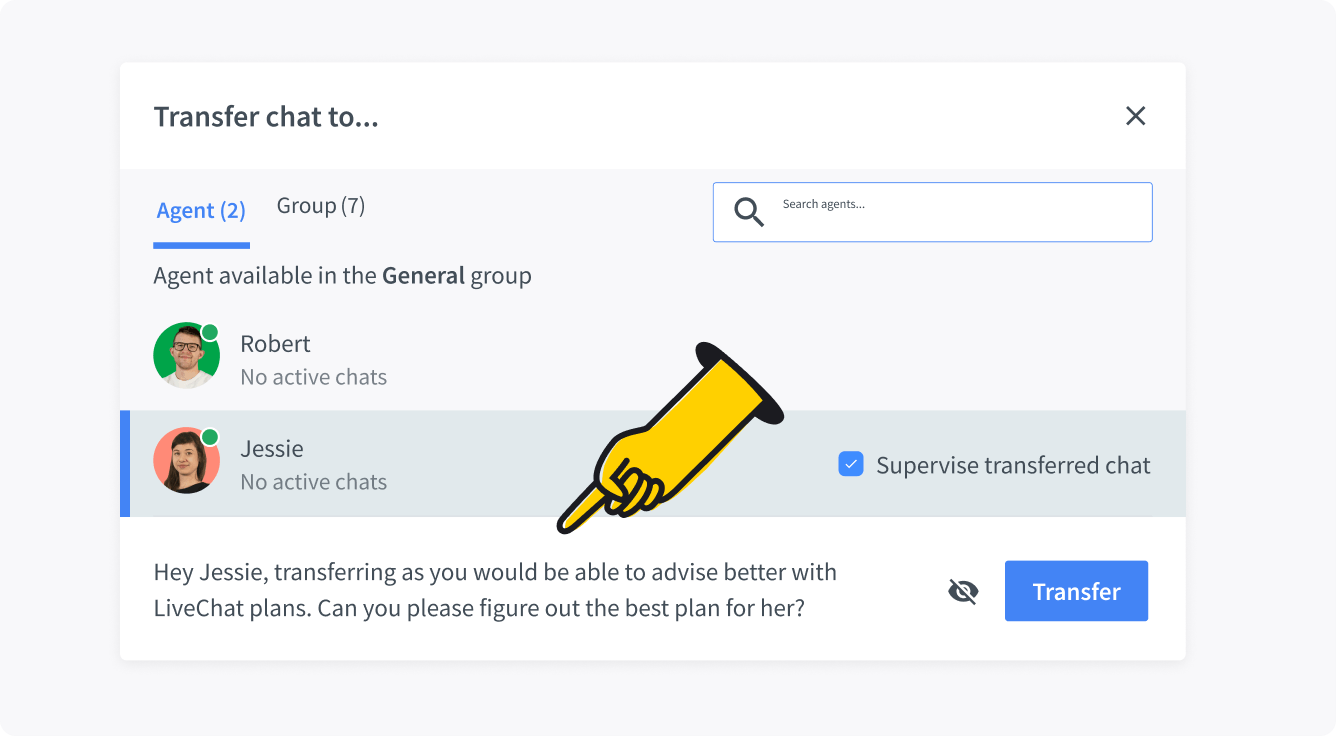Click the checkmark inside the supervise checkbox

tap(850, 464)
